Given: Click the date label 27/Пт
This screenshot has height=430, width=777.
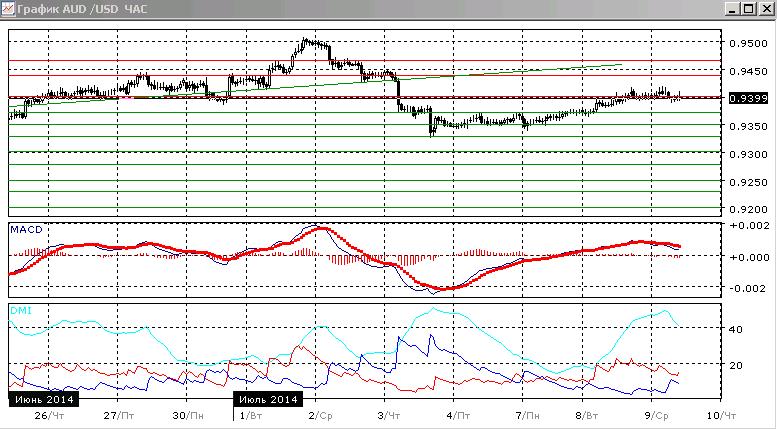Looking at the screenshot, I should click(x=118, y=415).
